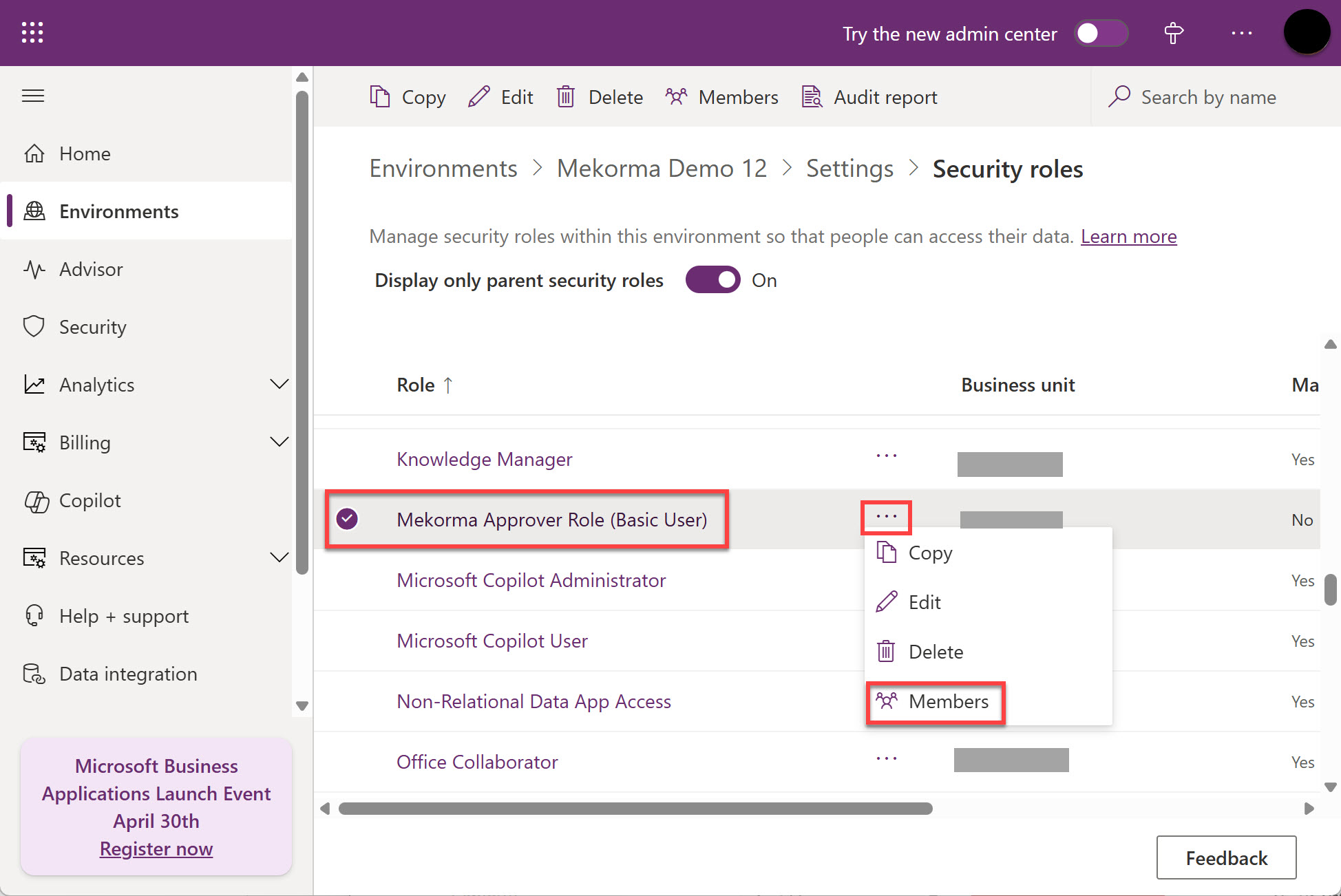Turn off Display only parent security roles
The height and width of the screenshot is (896, 1341).
[712, 280]
